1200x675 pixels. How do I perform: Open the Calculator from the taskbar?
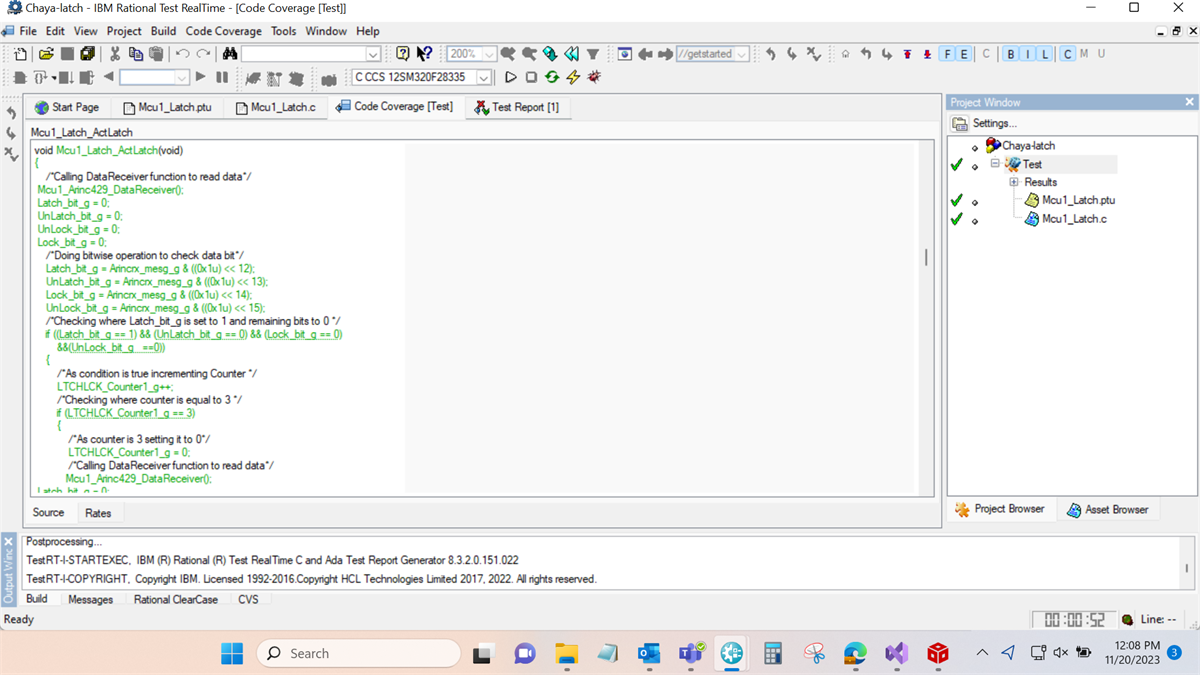[772, 653]
